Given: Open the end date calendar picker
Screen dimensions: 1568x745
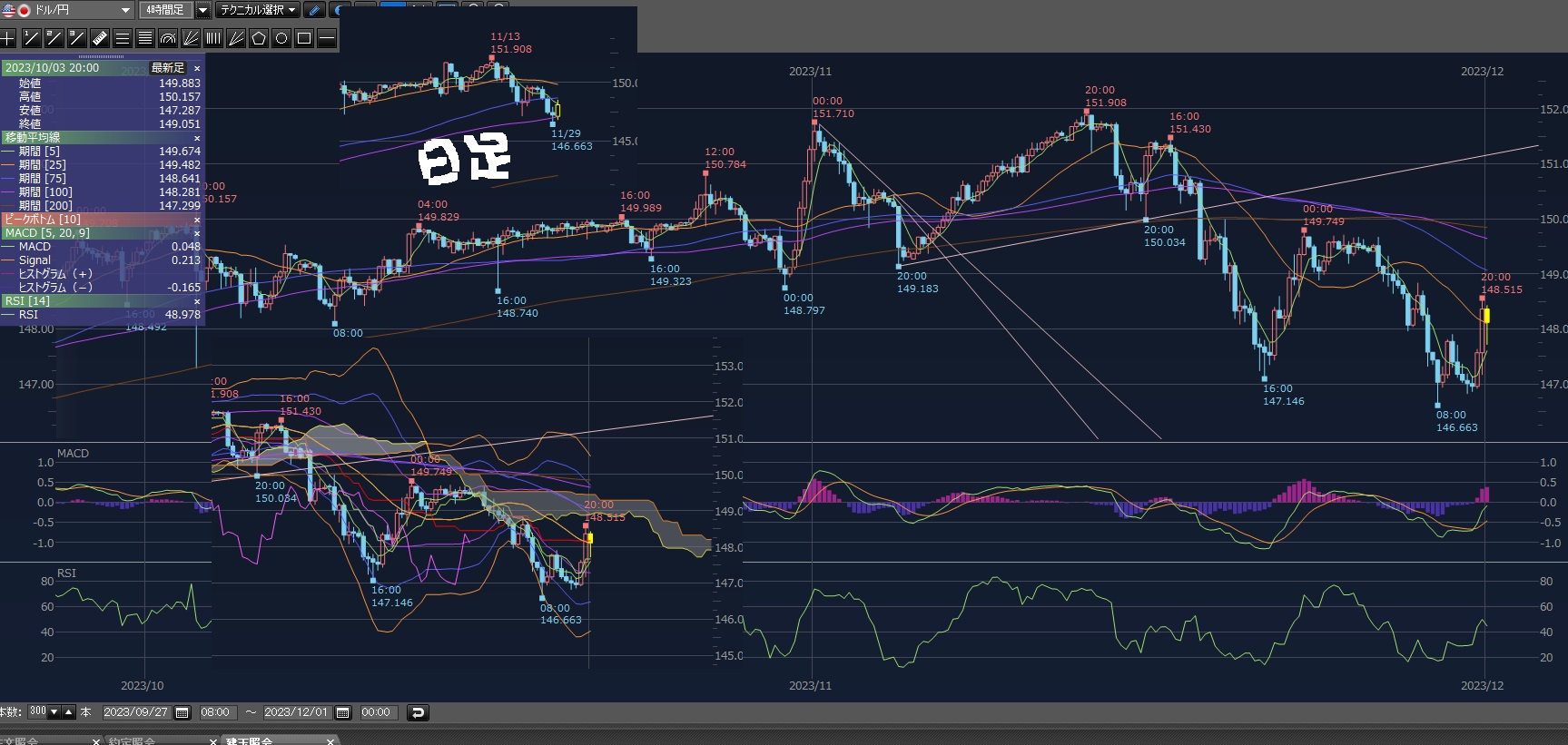Looking at the screenshot, I should (342, 712).
